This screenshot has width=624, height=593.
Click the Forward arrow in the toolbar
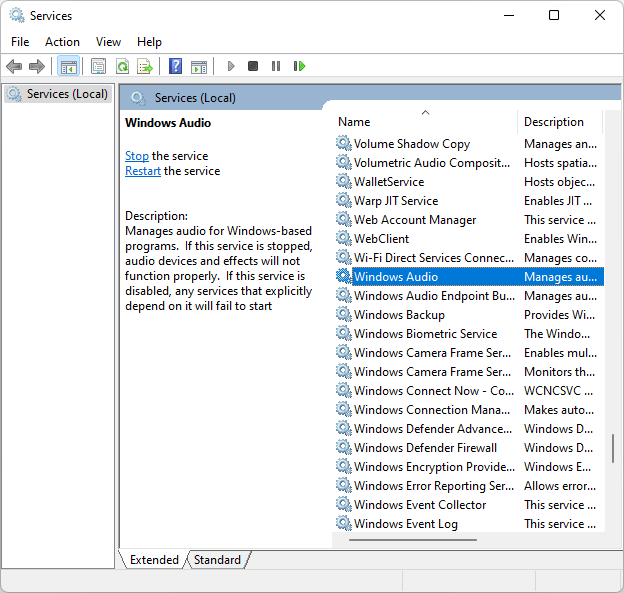coord(37,66)
